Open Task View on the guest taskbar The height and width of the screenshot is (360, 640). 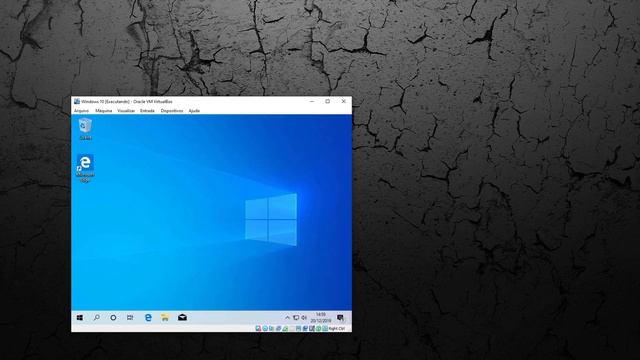click(x=130, y=318)
